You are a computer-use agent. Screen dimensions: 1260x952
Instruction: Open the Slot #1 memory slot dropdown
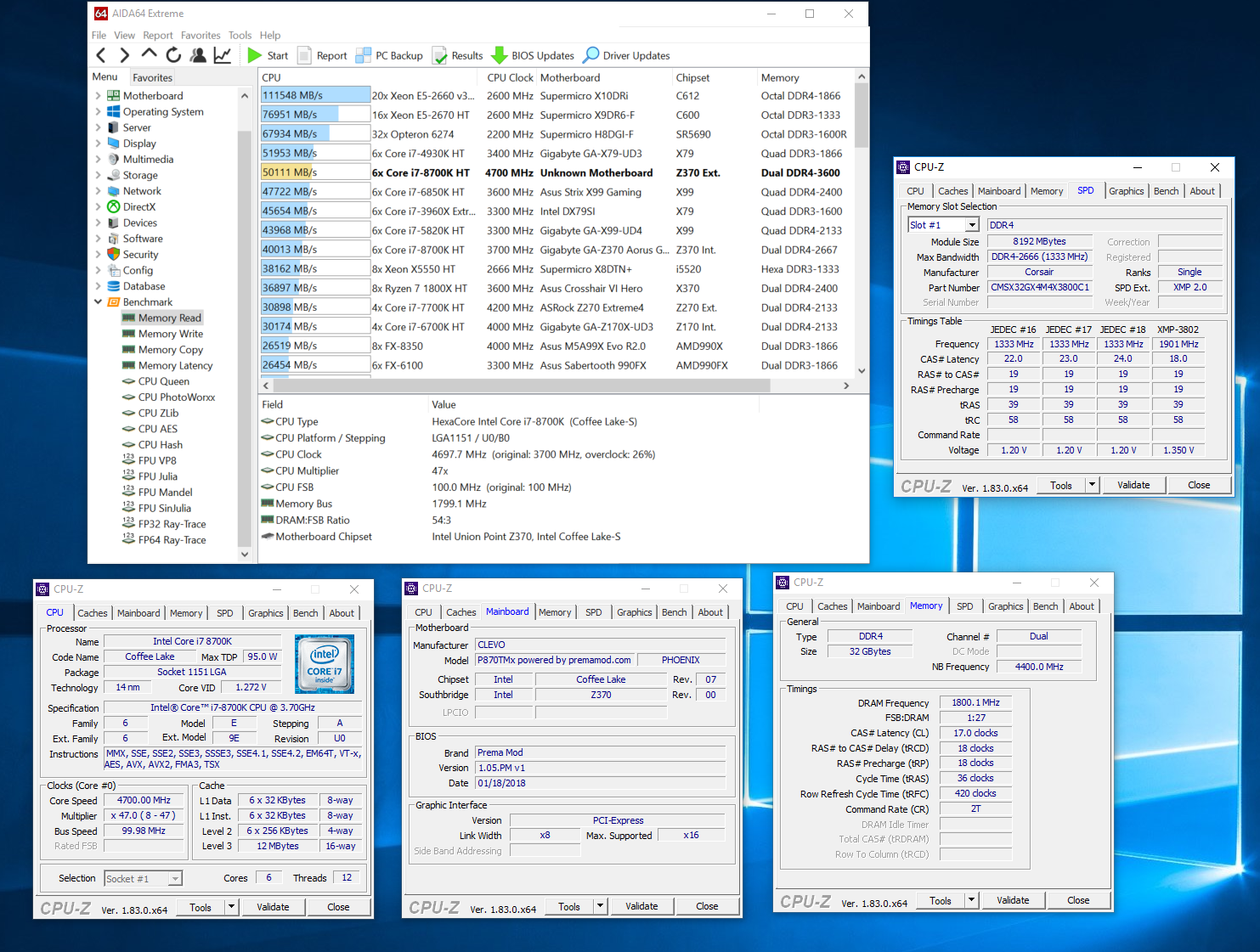tap(972, 225)
